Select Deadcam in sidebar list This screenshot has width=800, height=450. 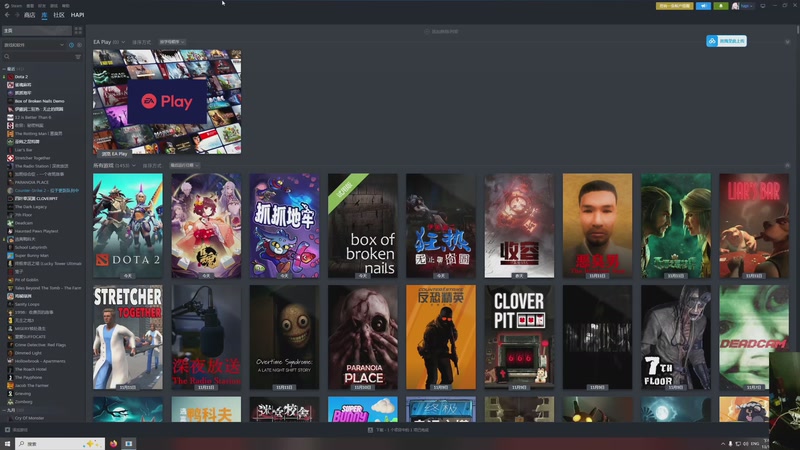pos(23,223)
